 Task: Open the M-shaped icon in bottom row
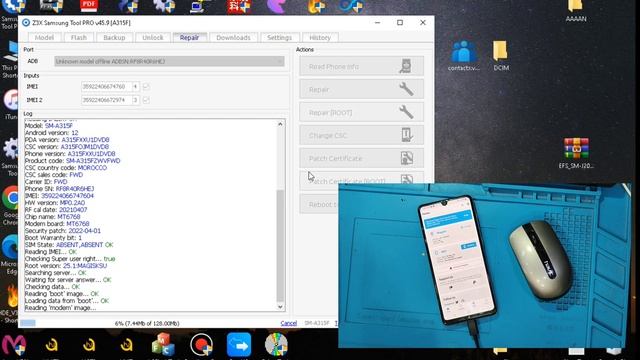click(14, 345)
